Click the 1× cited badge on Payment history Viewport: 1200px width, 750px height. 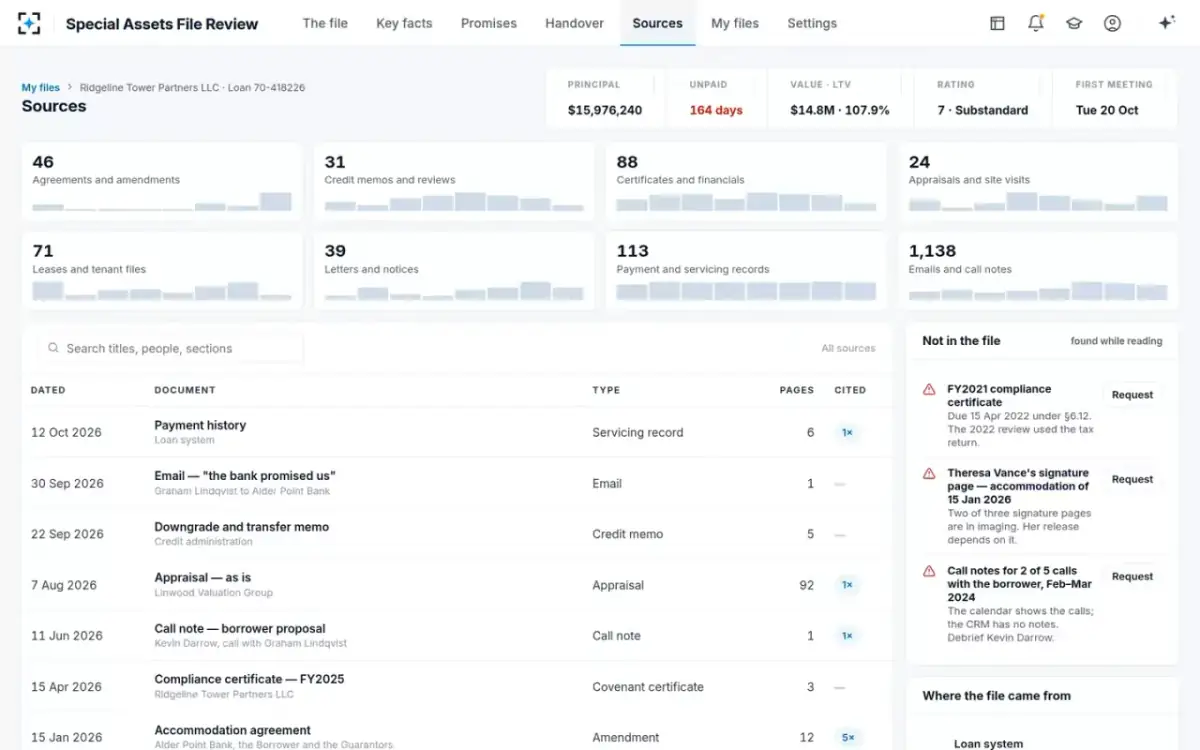(847, 433)
